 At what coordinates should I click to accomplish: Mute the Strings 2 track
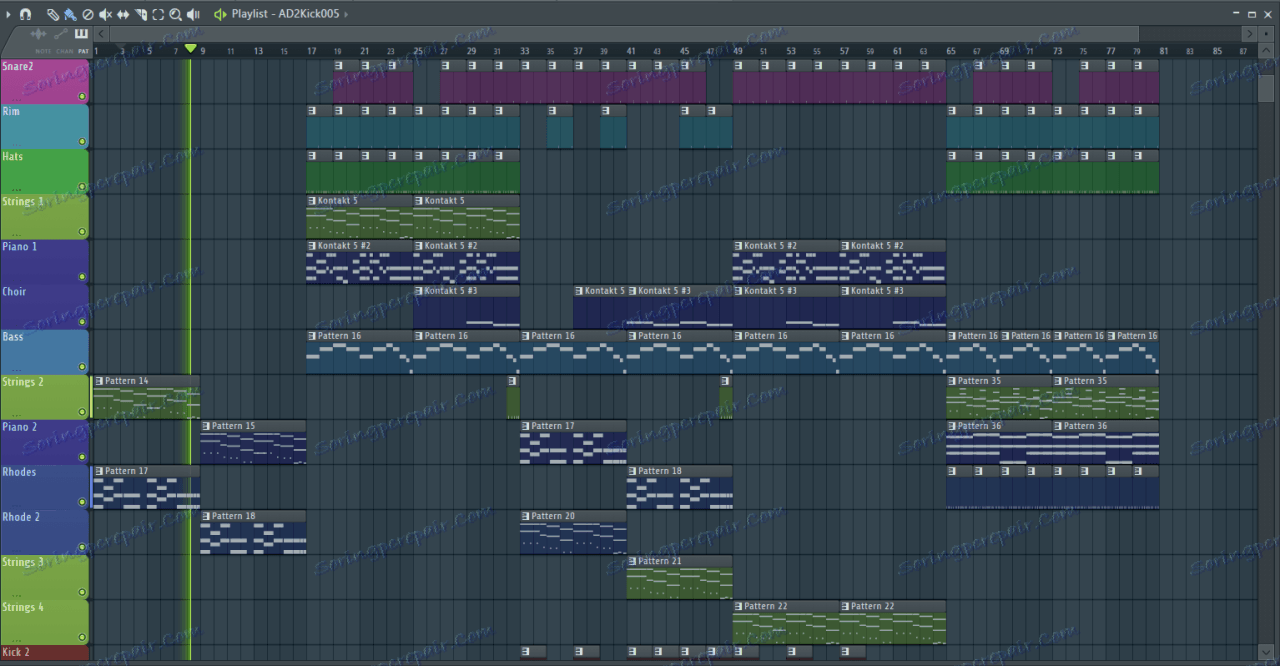(x=82, y=412)
